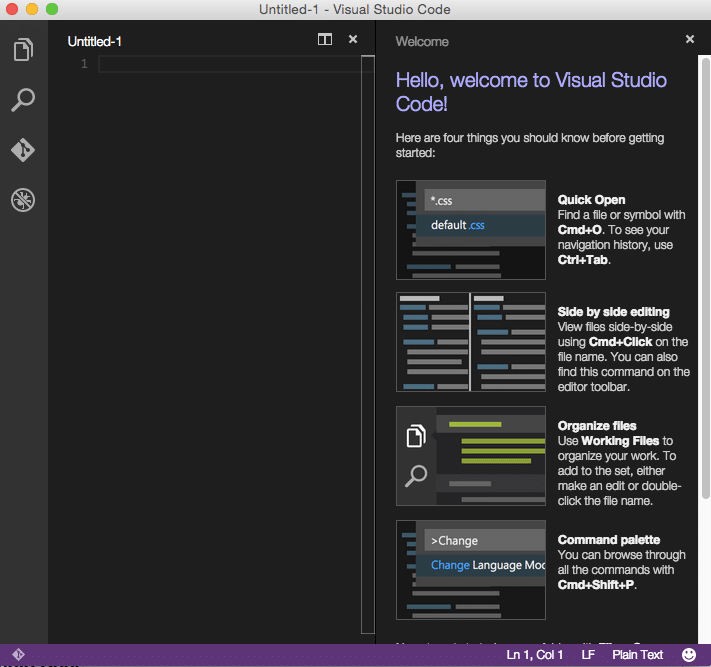Open the Explorer view in the sidebar
Image resolution: width=711 pixels, height=667 pixels.
pyautogui.click(x=23, y=49)
